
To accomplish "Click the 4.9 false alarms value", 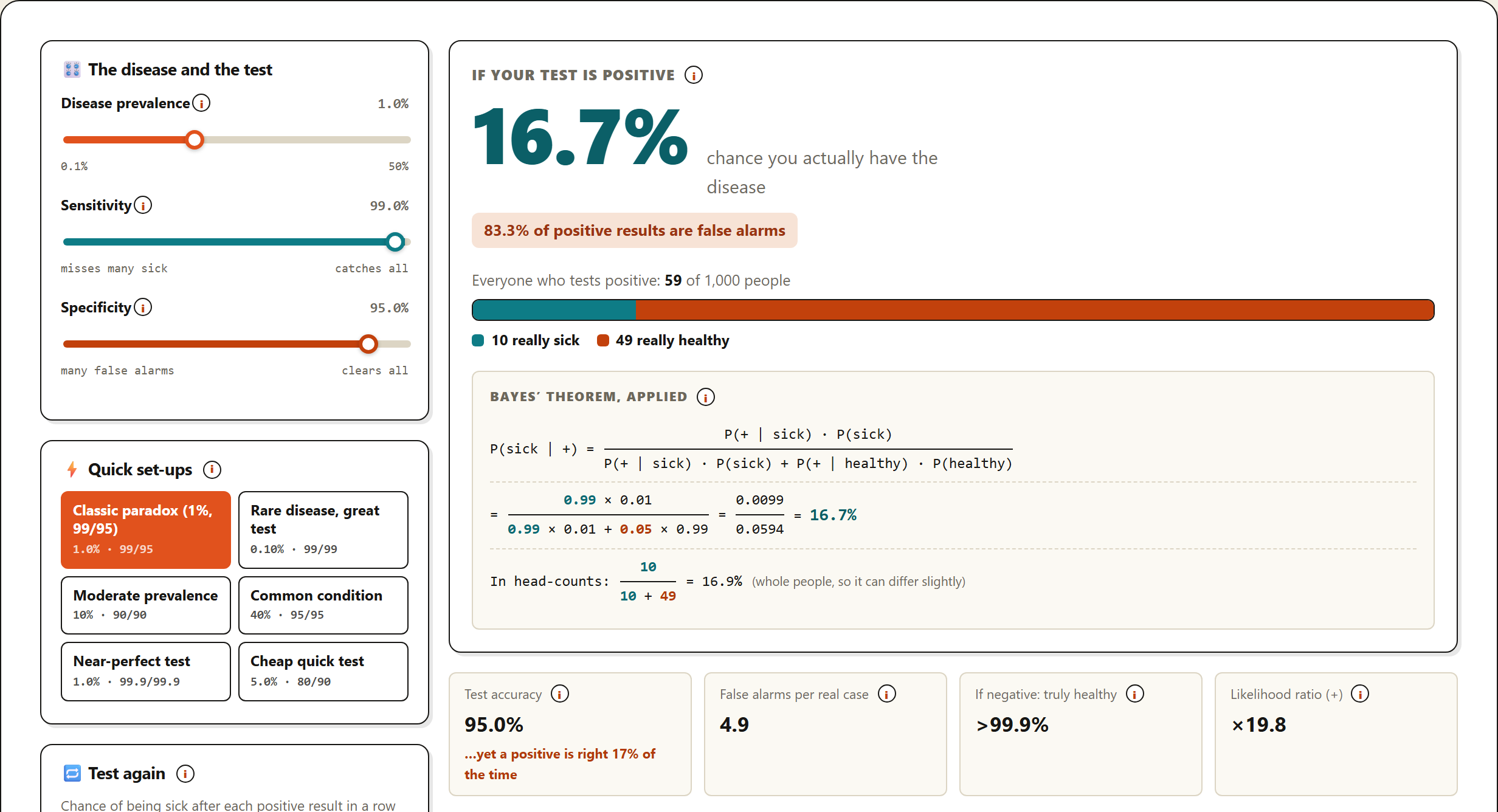I will [x=734, y=724].
